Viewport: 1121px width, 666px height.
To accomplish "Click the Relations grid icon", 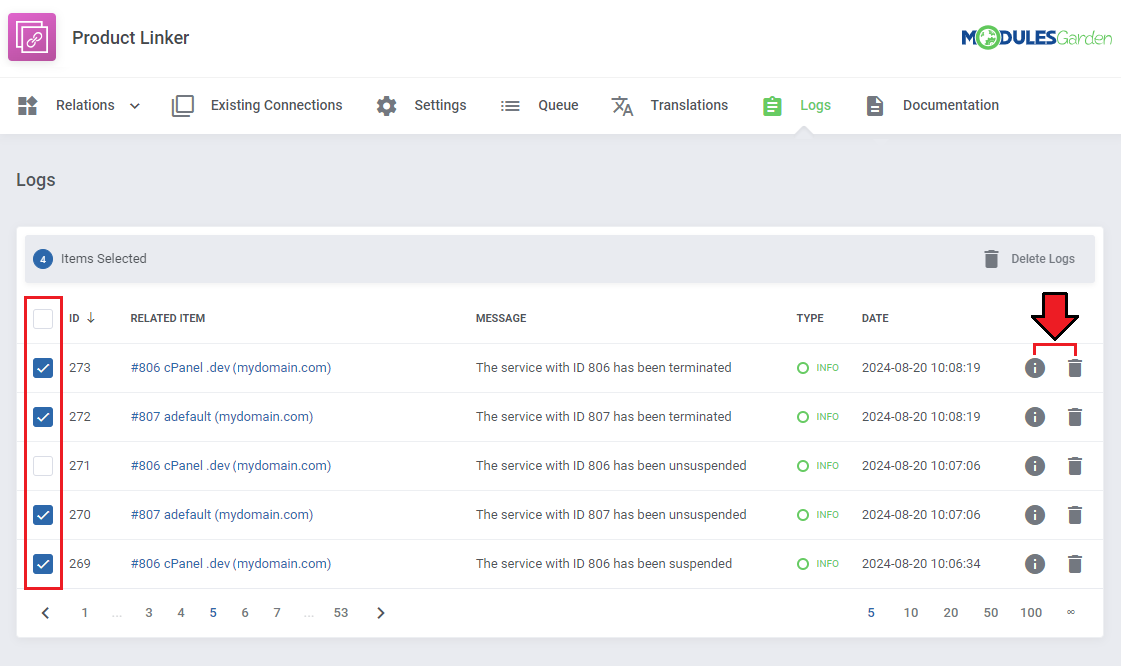I will tap(27, 106).
